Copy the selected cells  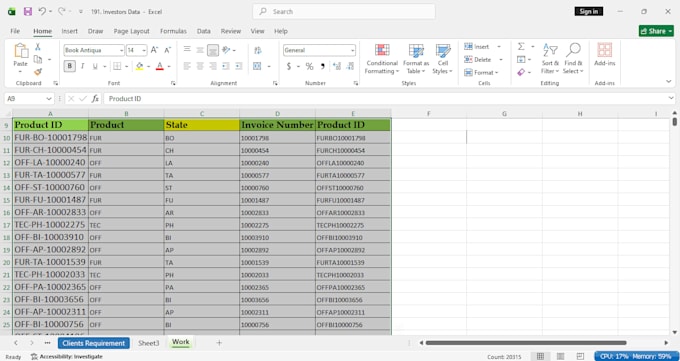coord(38,59)
